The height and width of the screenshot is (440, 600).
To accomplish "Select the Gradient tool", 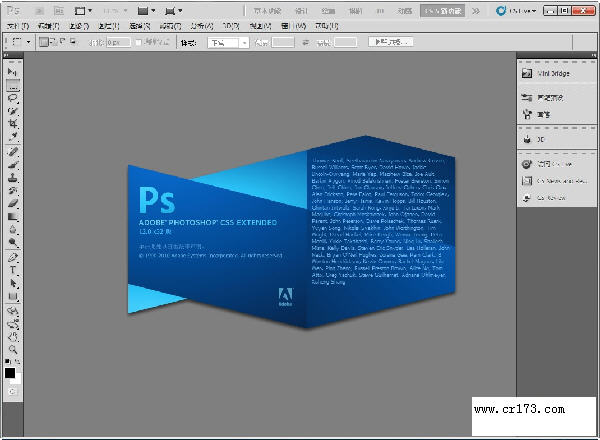I will (13, 216).
